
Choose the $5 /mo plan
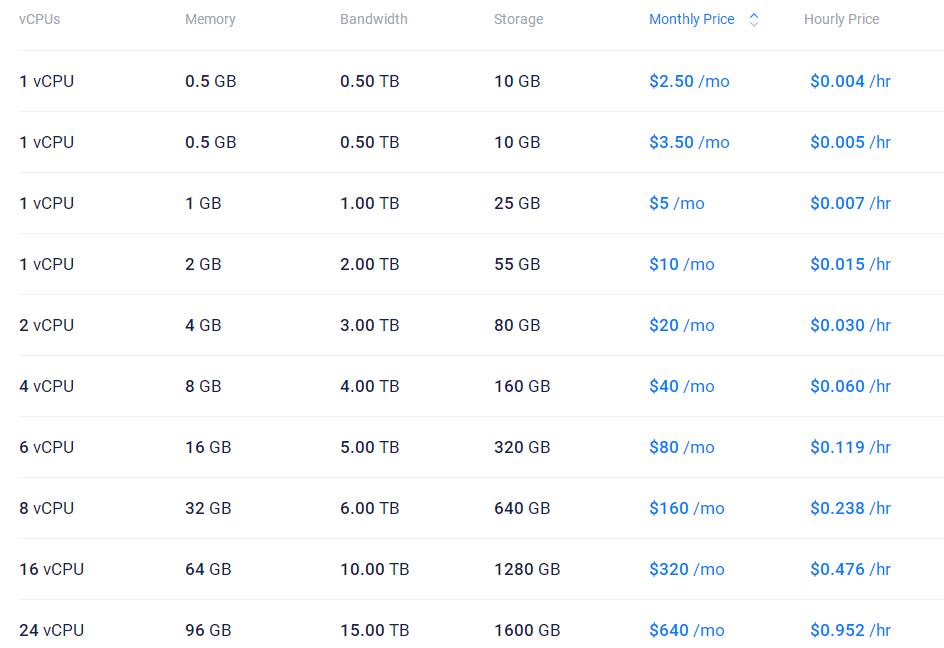click(x=676, y=204)
